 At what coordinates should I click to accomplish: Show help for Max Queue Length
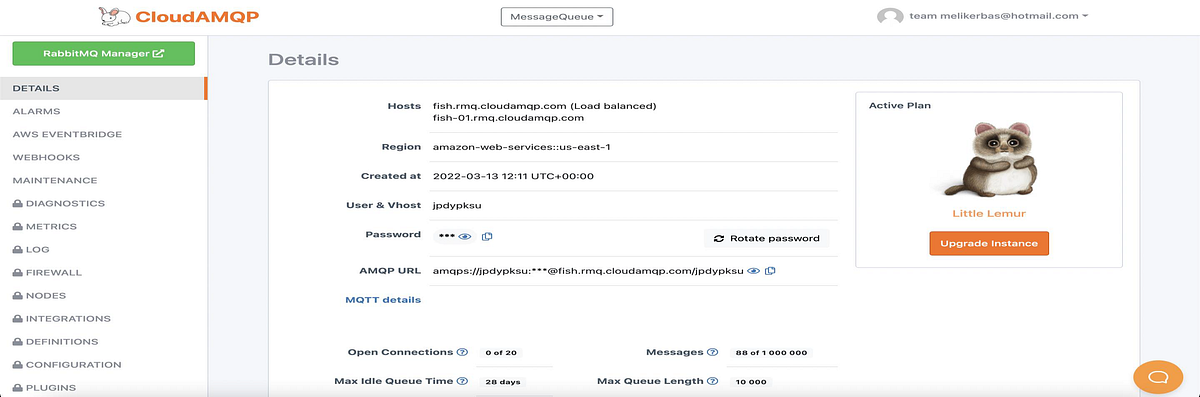(712, 381)
